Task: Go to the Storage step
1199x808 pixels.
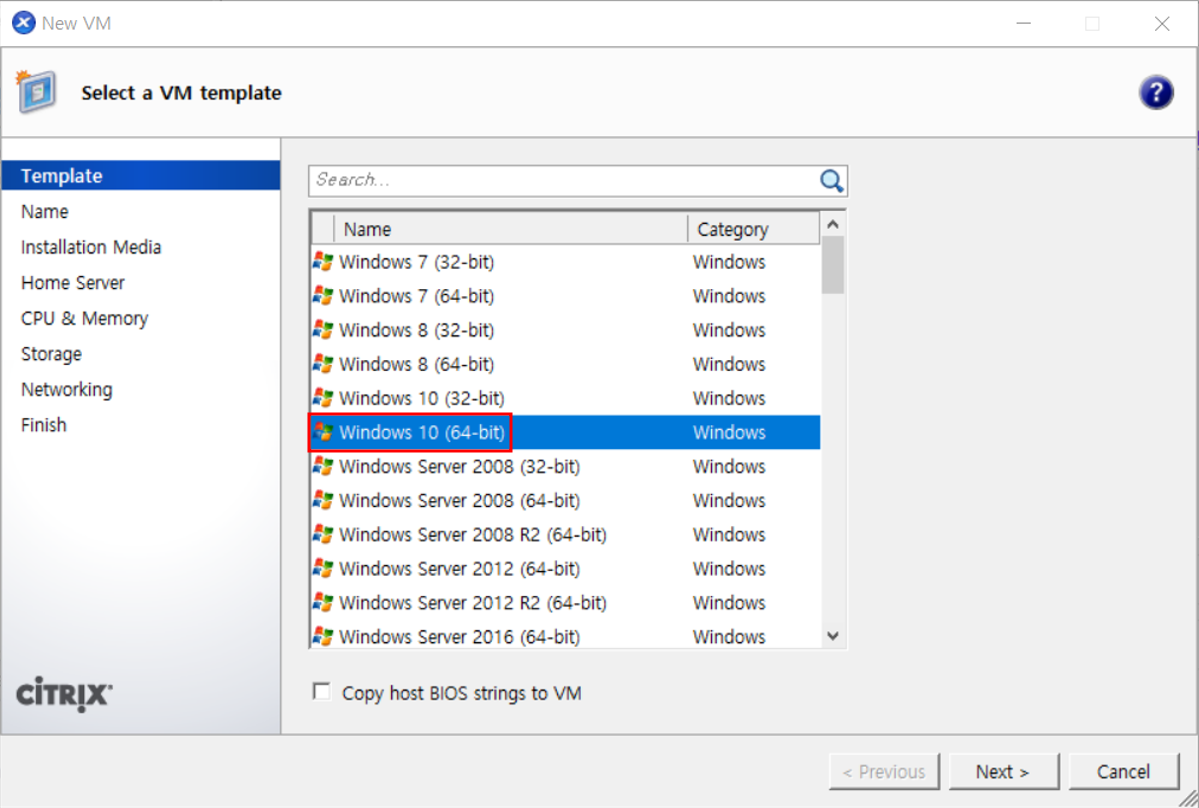Action: [x=51, y=354]
